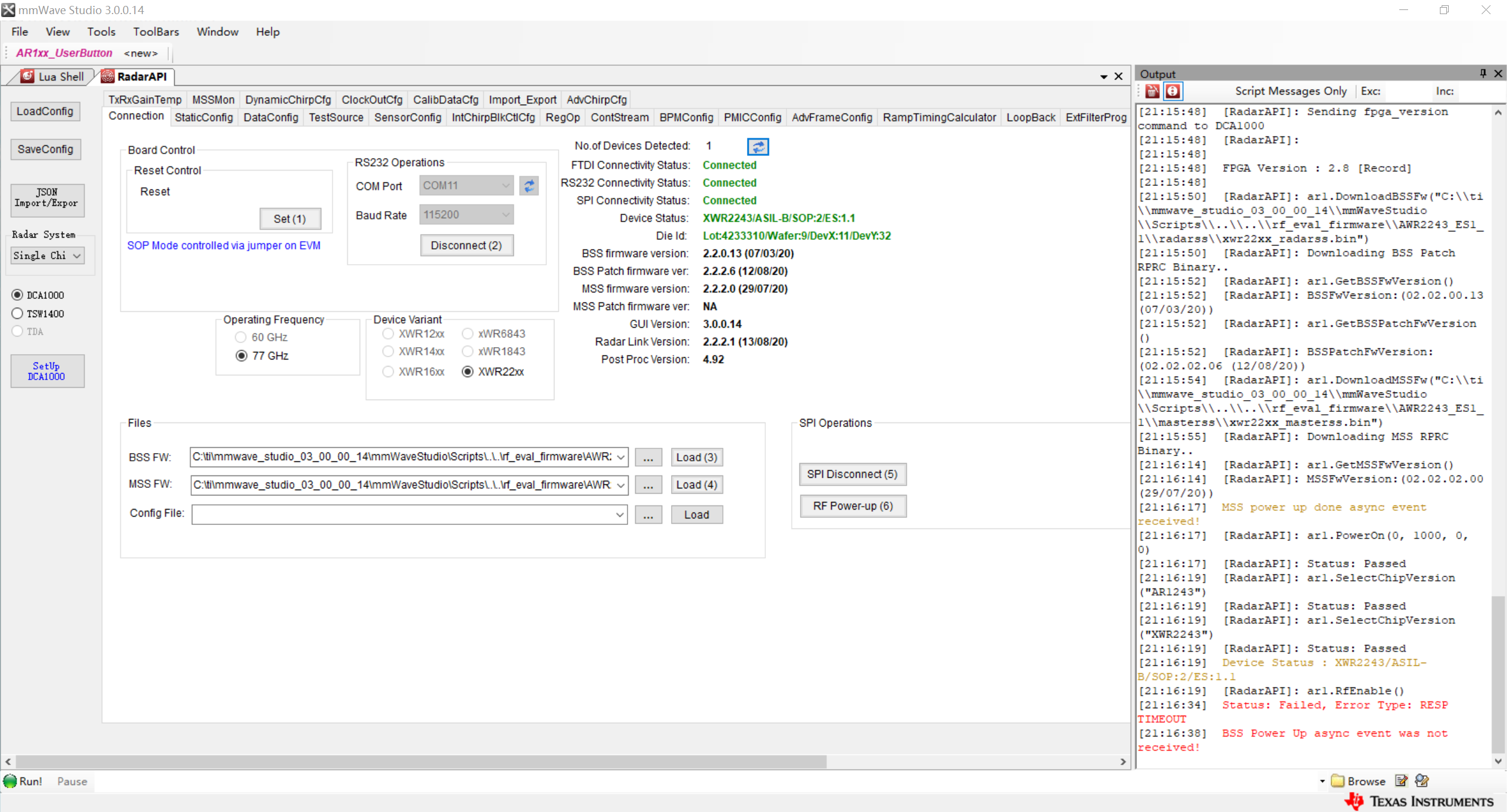Select the 60 GHz operating frequency
The image size is (1507, 812).
240,337
